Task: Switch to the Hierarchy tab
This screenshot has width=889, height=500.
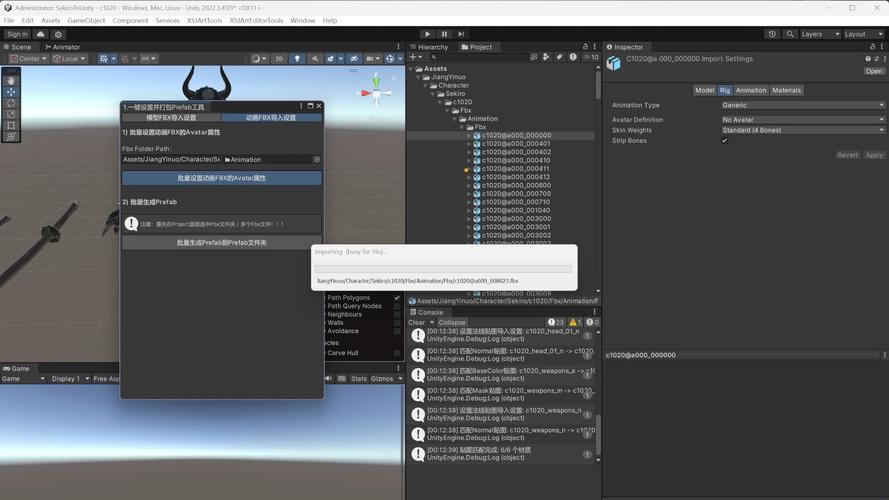Action: pyautogui.click(x=429, y=47)
